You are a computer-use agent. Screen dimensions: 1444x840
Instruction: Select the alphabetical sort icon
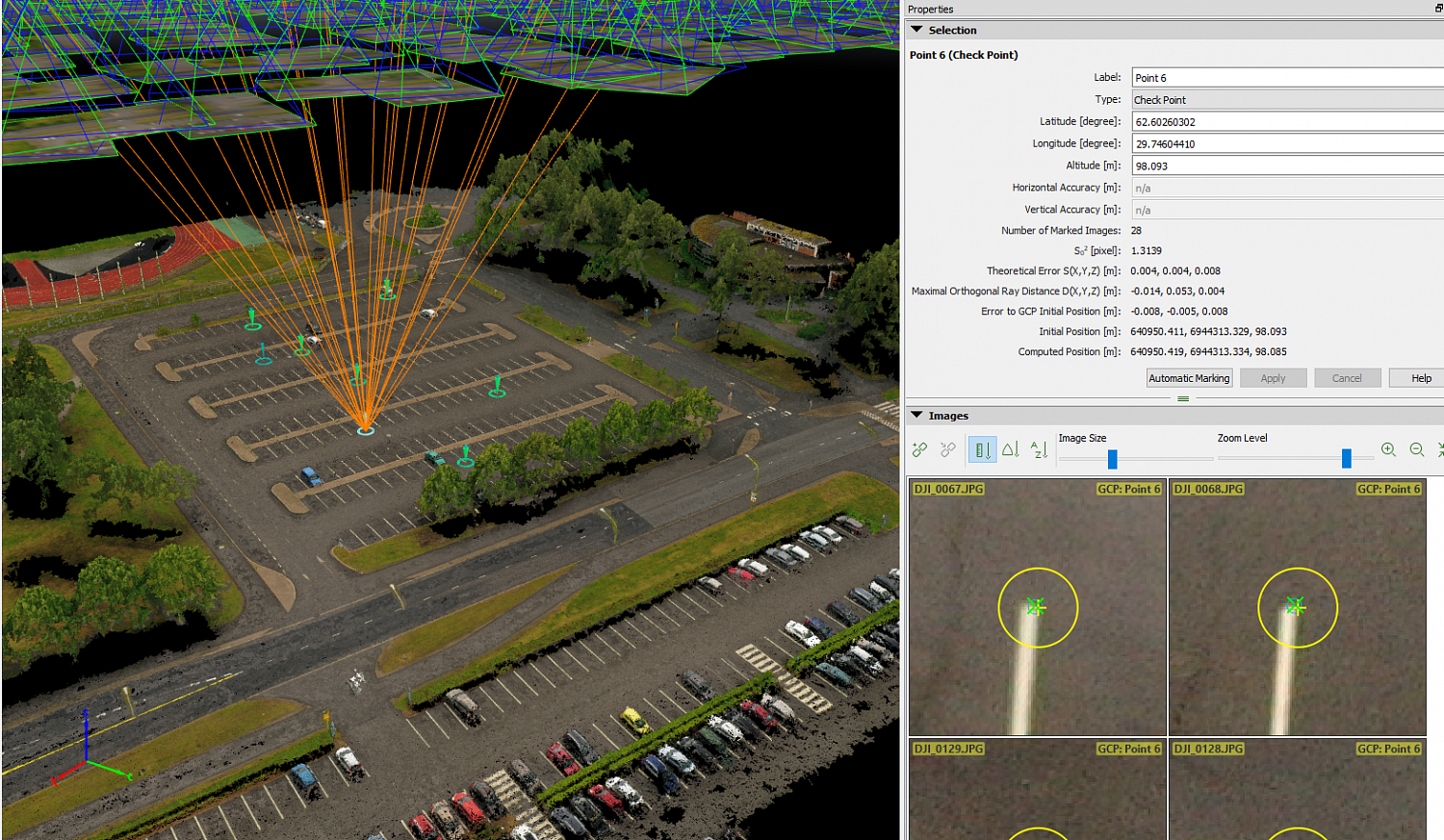click(x=1039, y=449)
